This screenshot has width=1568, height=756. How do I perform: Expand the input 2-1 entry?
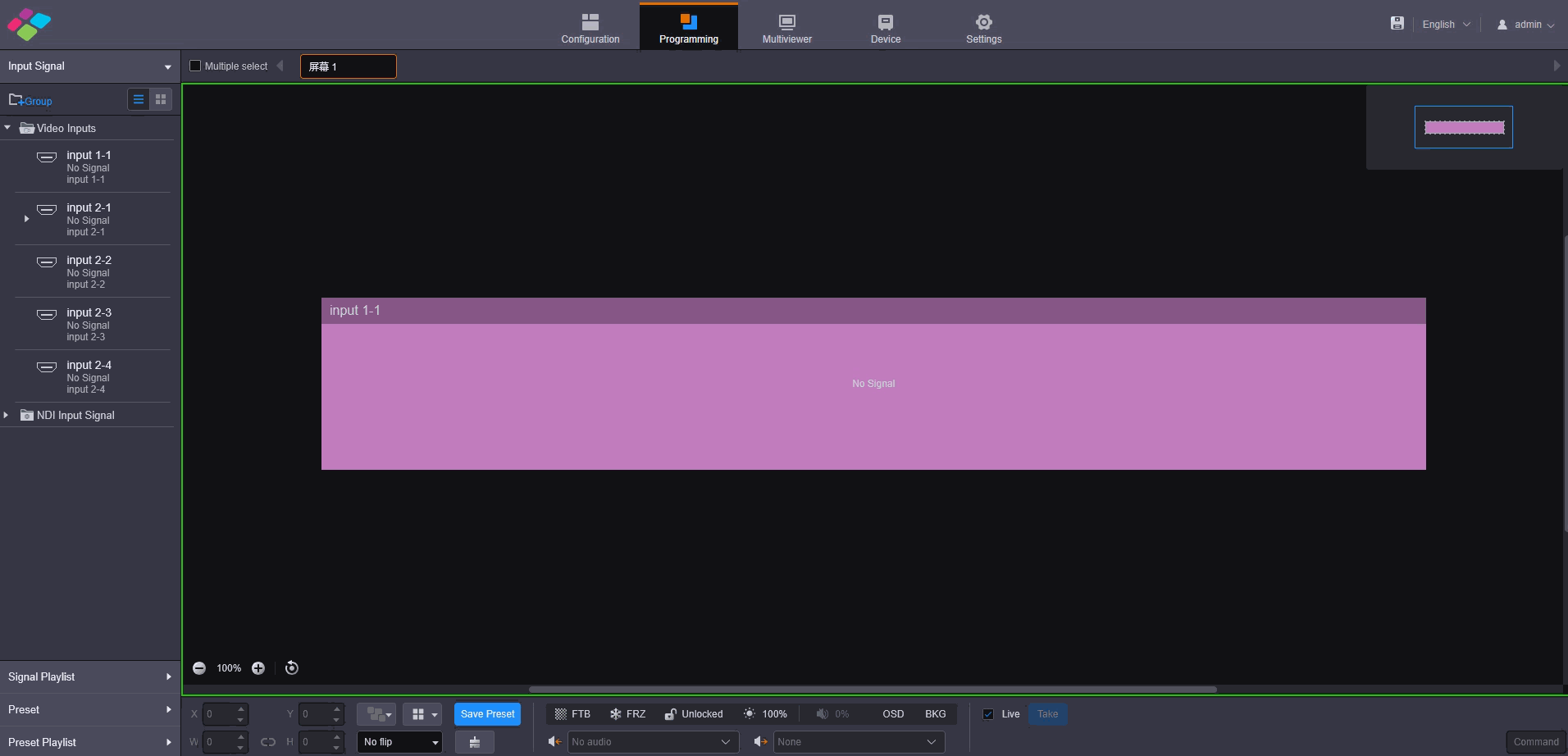pyautogui.click(x=26, y=219)
